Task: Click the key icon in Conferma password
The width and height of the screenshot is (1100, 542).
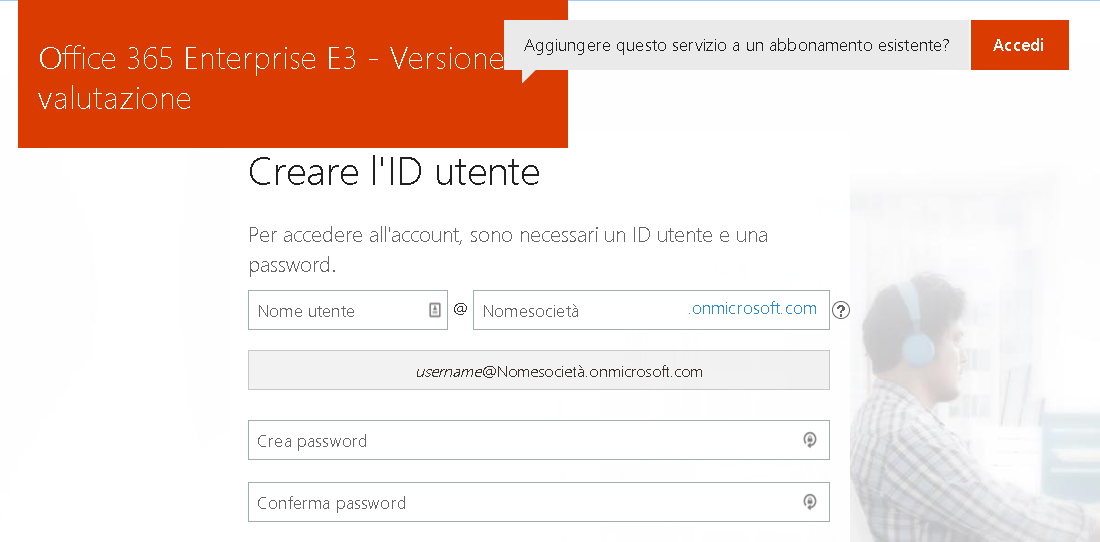Action: (x=810, y=502)
